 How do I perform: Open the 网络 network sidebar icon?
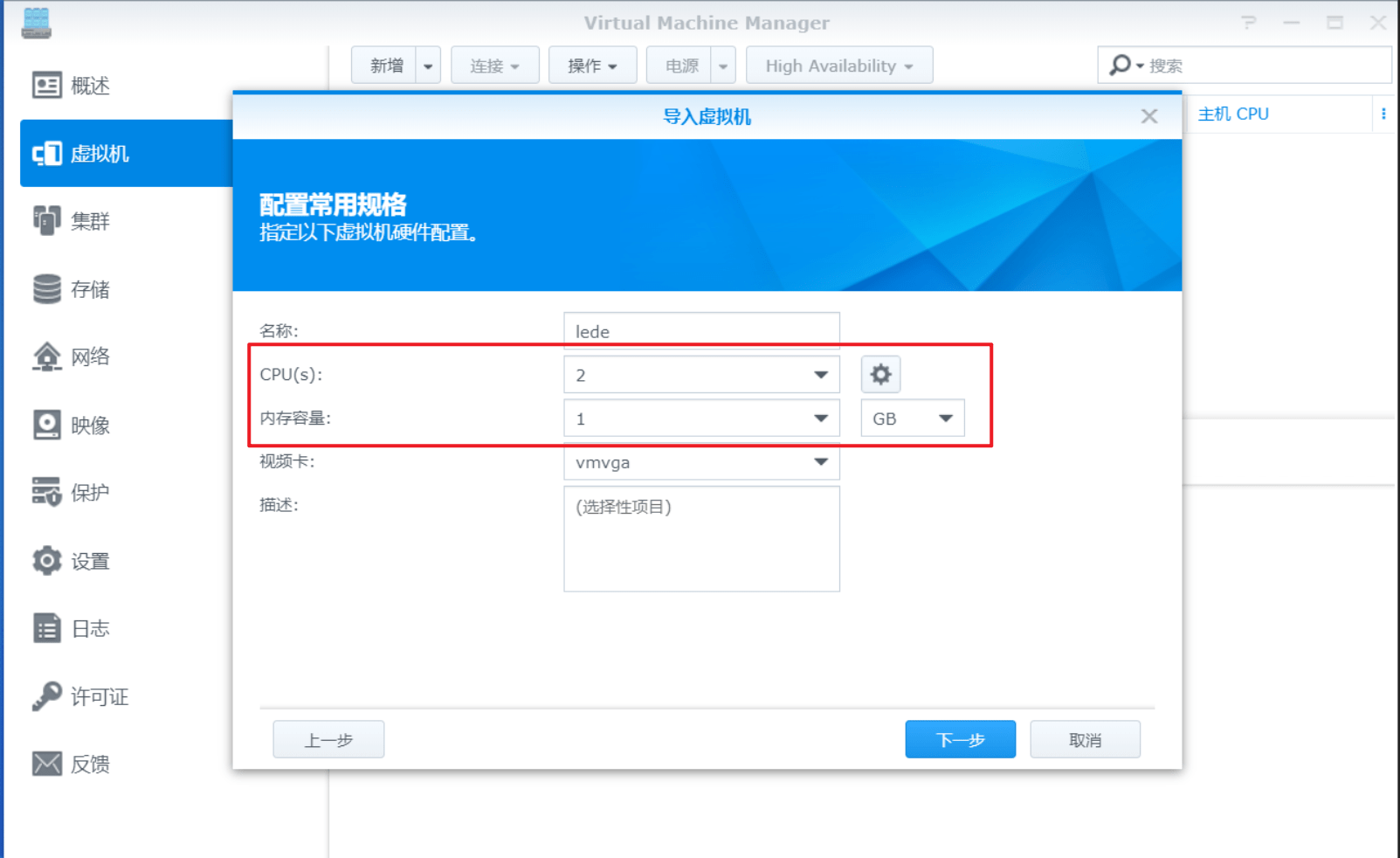[x=47, y=356]
